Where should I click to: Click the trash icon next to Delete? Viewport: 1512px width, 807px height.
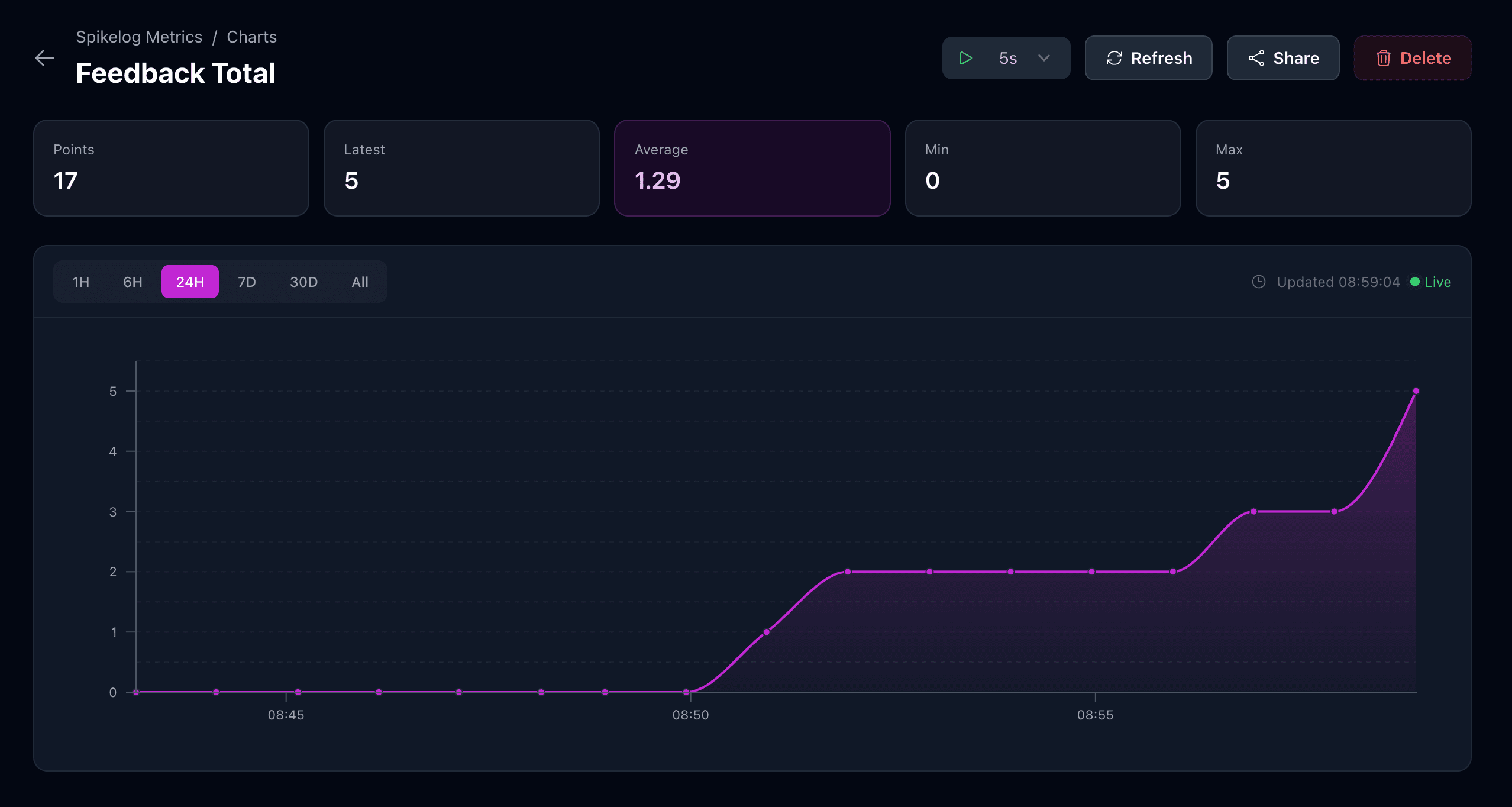[1383, 57]
